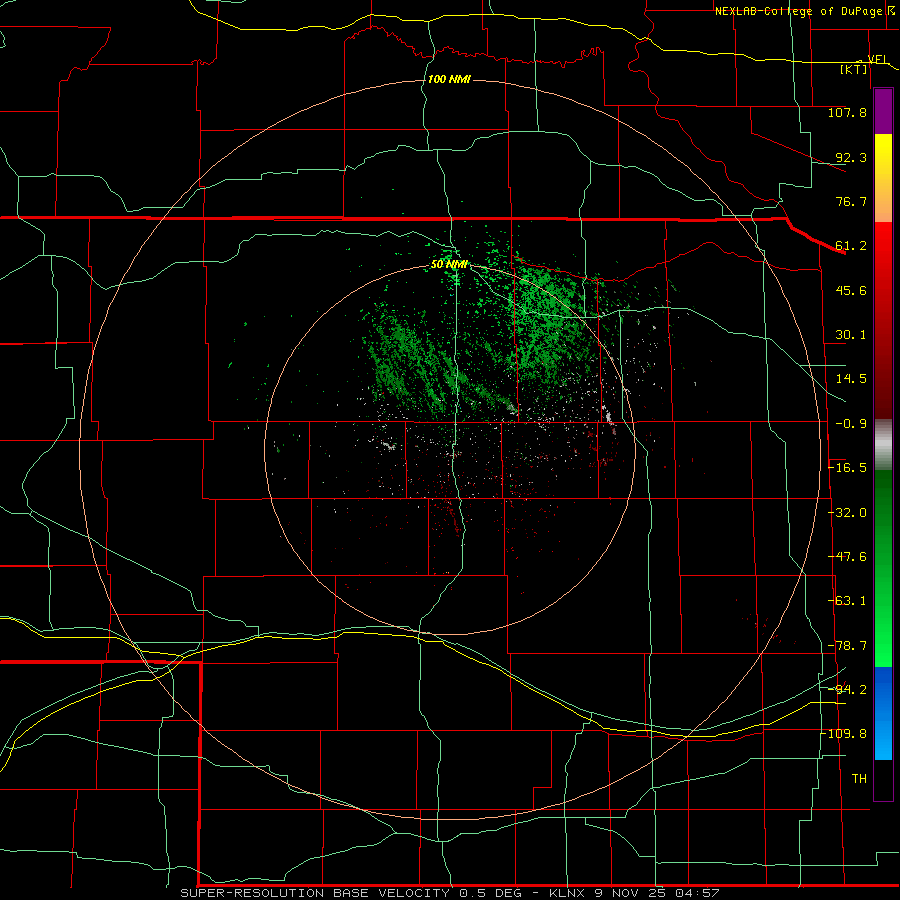Click the 45.6 value on velocity scale
The width and height of the screenshot is (900, 900).
(851, 290)
